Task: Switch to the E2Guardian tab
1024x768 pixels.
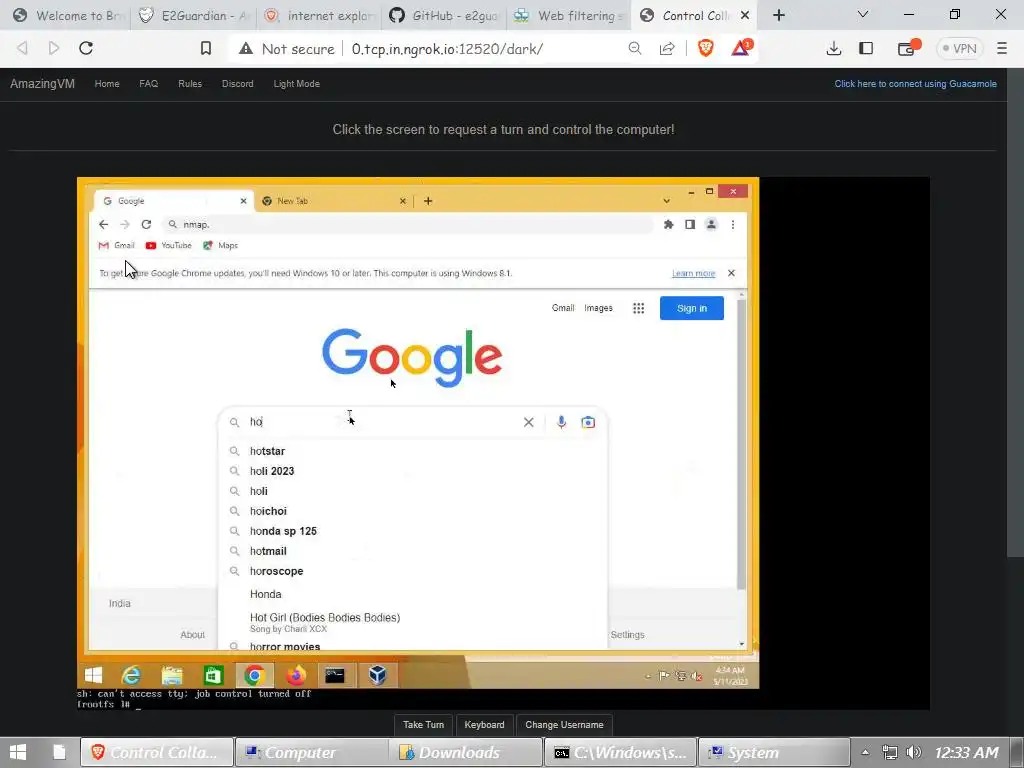Action: coord(193,15)
